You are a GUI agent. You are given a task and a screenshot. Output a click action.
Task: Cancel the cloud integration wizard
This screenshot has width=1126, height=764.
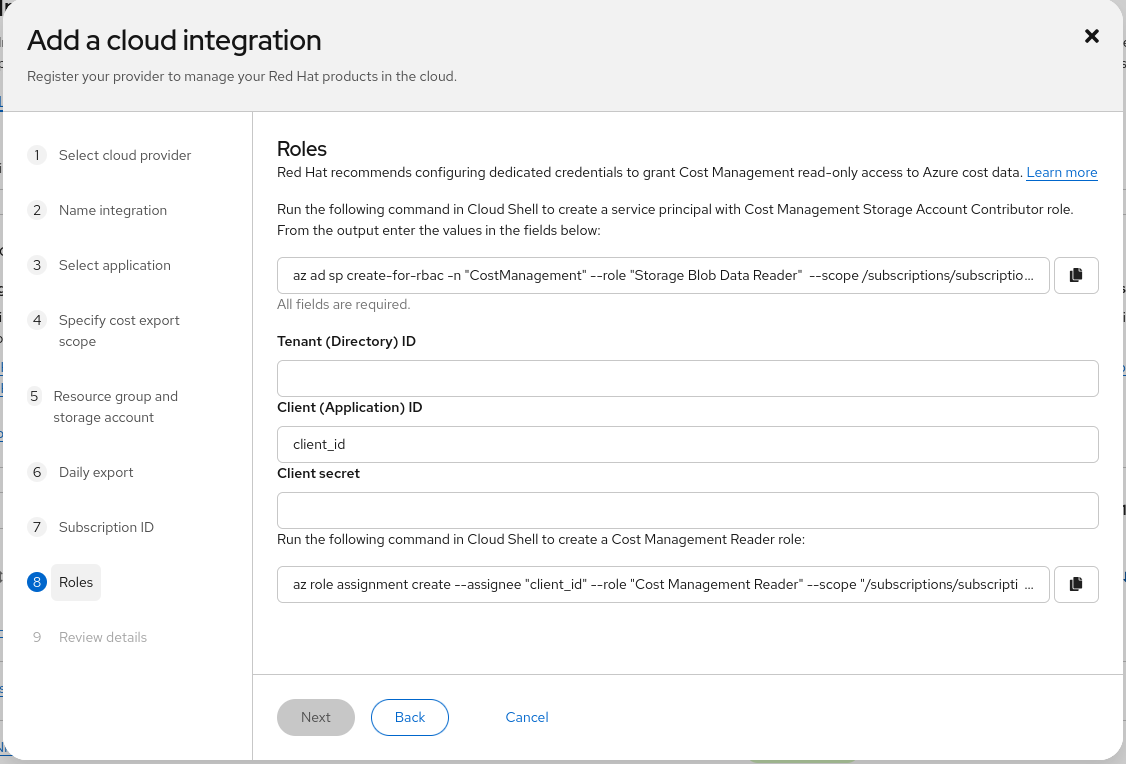pyautogui.click(x=527, y=717)
